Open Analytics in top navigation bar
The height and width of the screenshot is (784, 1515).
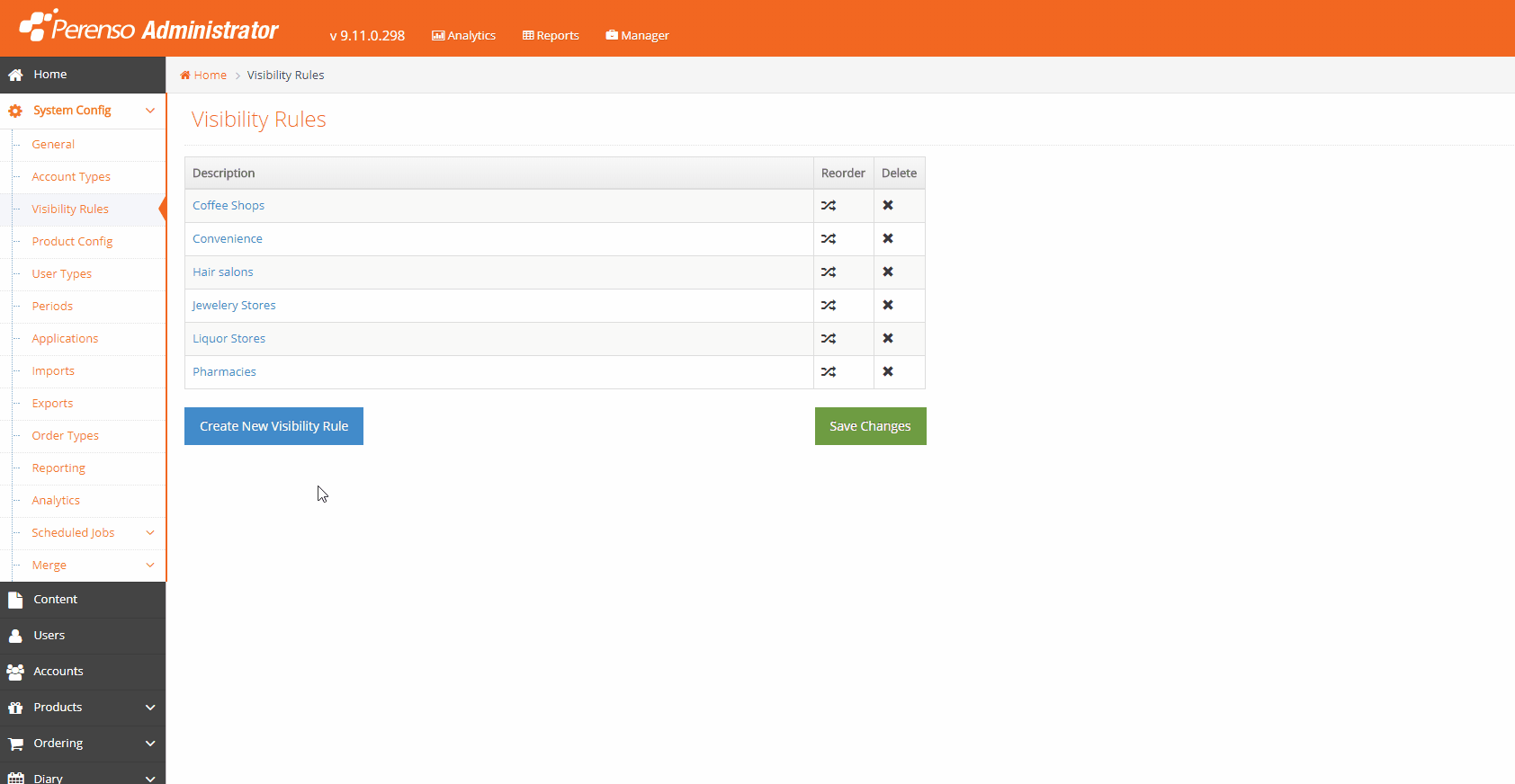coord(463,36)
